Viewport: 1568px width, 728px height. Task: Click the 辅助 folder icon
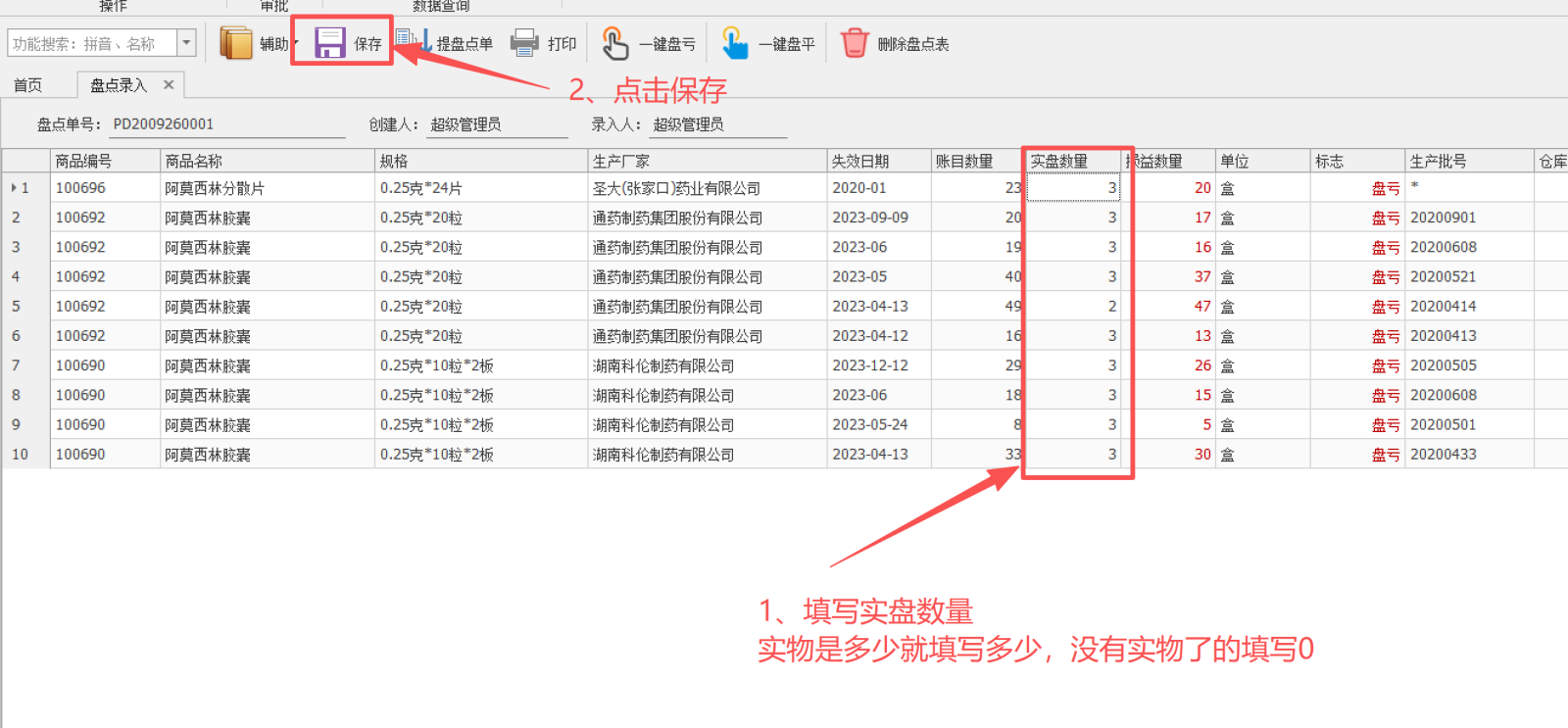pyautogui.click(x=236, y=43)
